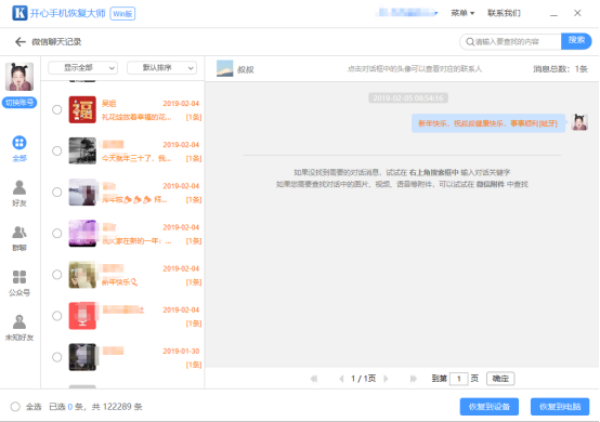
Task: Open the 默认排序 sort dropdown
Action: click(162, 68)
